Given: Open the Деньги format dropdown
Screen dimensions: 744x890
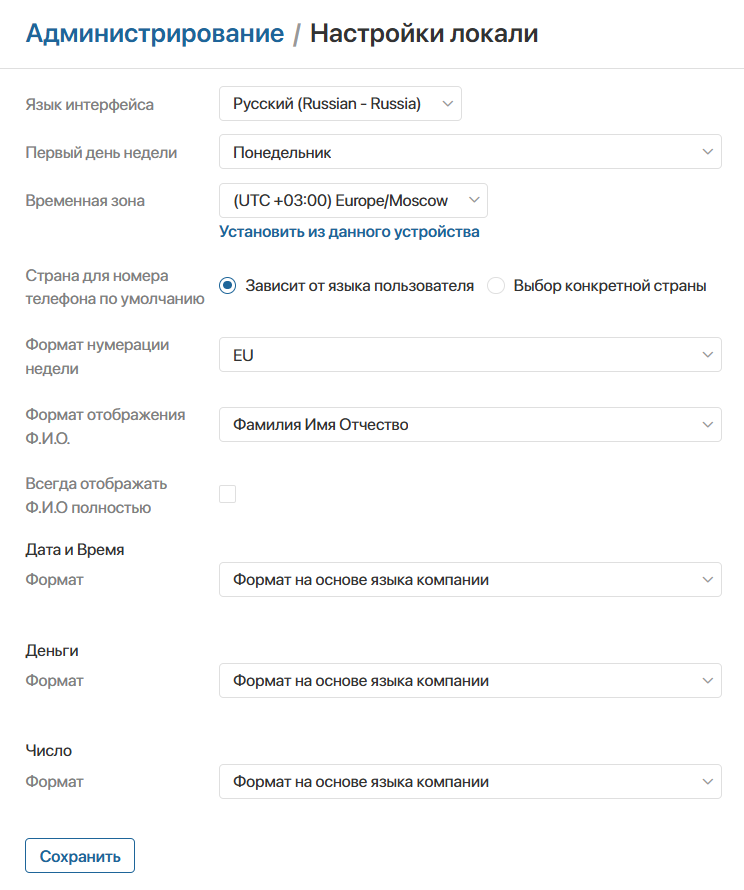Looking at the screenshot, I should tap(470, 681).
